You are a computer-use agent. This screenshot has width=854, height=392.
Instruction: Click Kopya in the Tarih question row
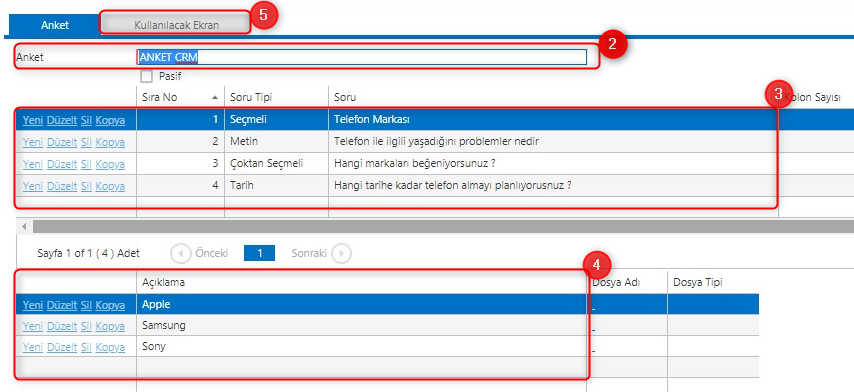[110, 186]
